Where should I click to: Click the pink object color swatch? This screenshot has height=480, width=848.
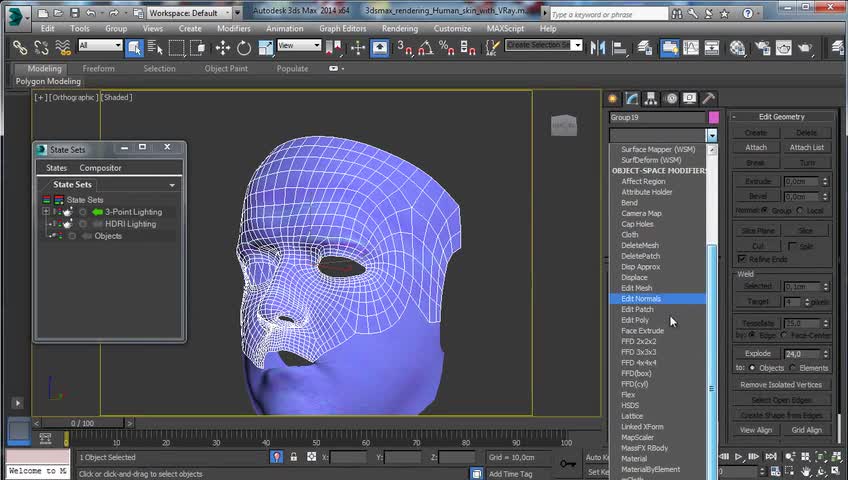point(713,118)
